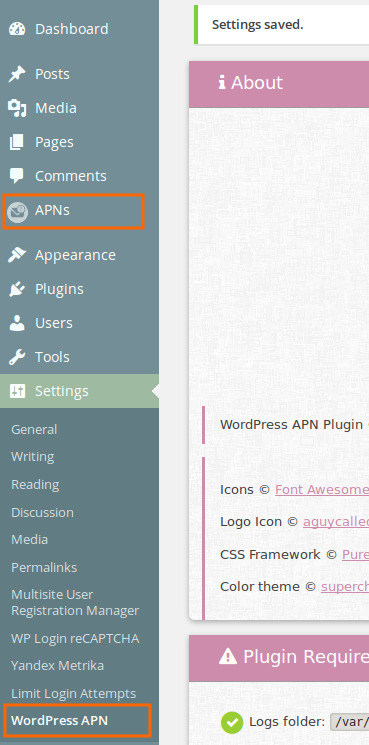Follow the Pure CSS Framework link

(355, 554)
